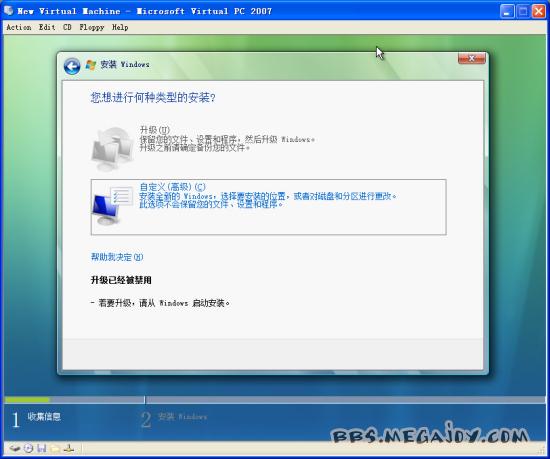Screen dimensions: 550x459
Task: Open the Edit menu
Action: [47, 27]
